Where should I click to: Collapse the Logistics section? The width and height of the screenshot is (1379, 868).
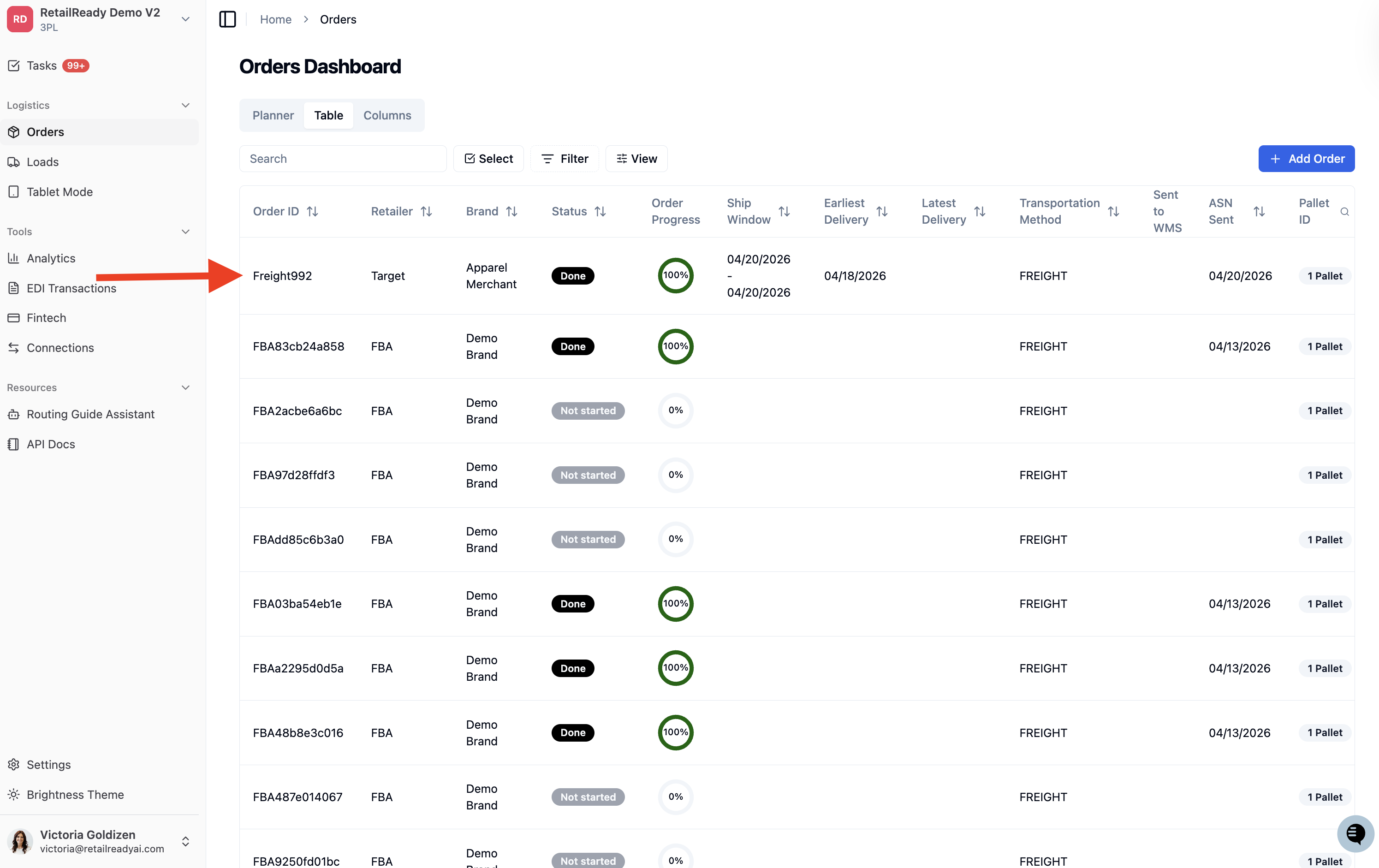[x=185, y=105]
